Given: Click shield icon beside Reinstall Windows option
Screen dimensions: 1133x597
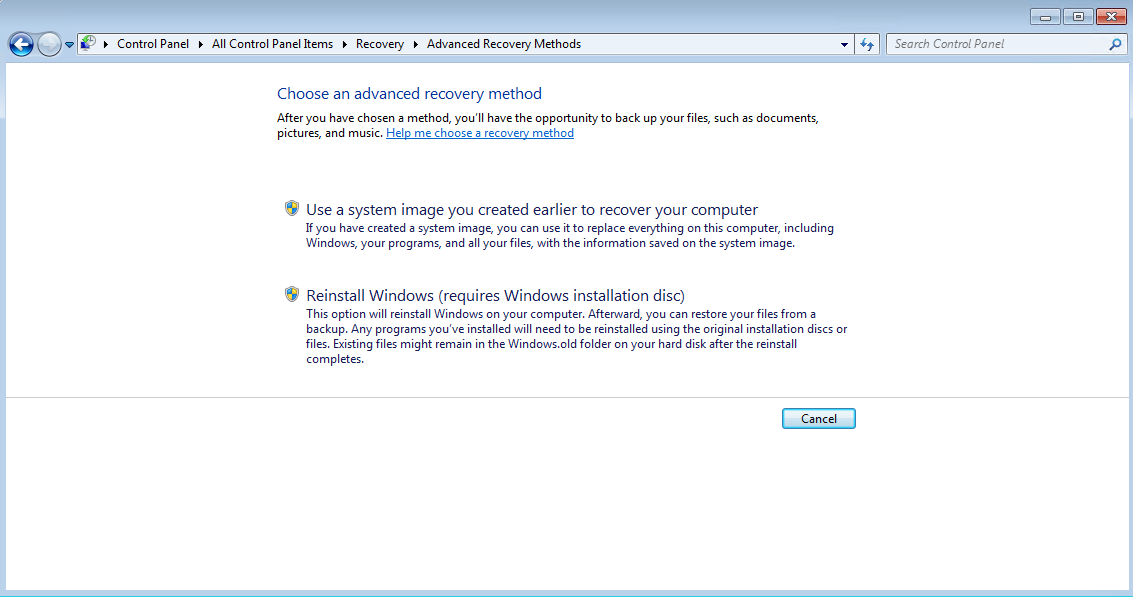Looking at the screenshot, I should (292, 294).
